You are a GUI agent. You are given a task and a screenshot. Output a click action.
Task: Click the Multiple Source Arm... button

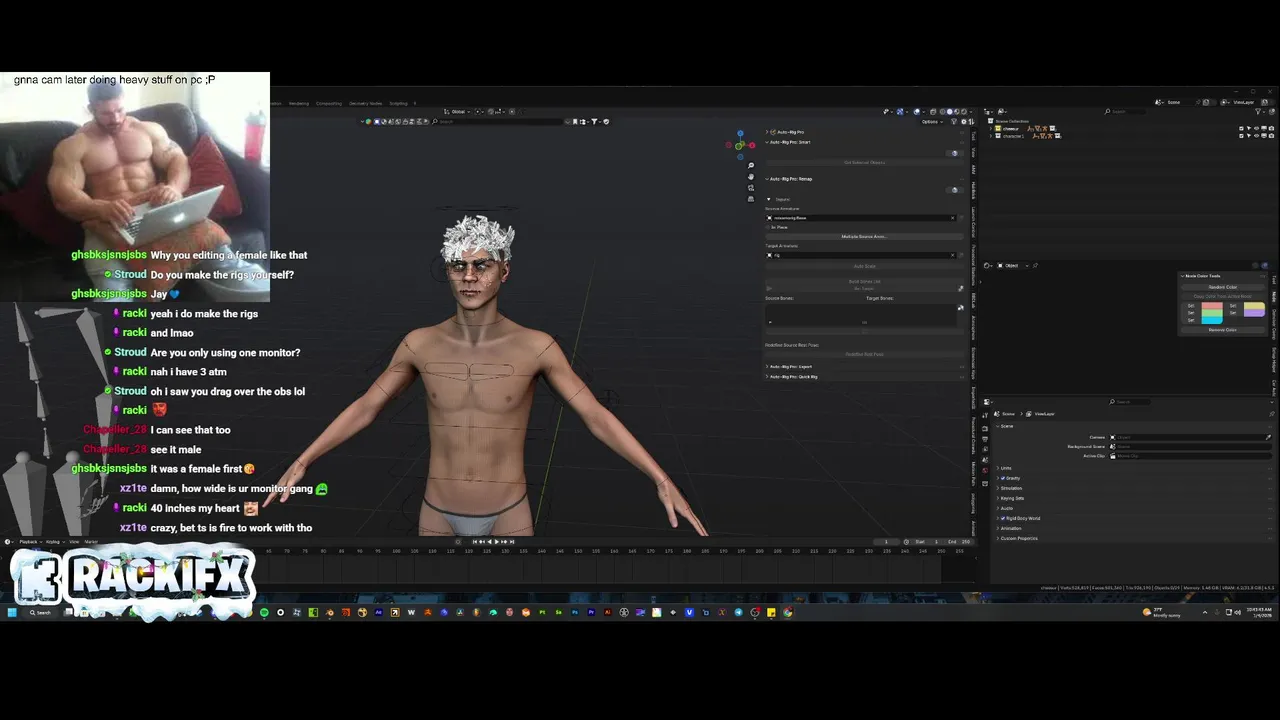[x=865, y=236]
